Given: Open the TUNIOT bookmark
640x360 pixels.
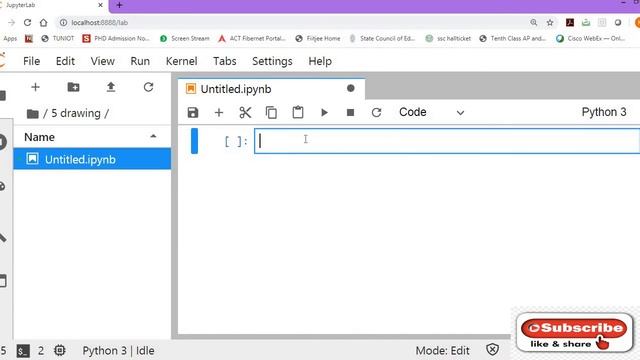Looking at the screenshot, I should (58, 38).
